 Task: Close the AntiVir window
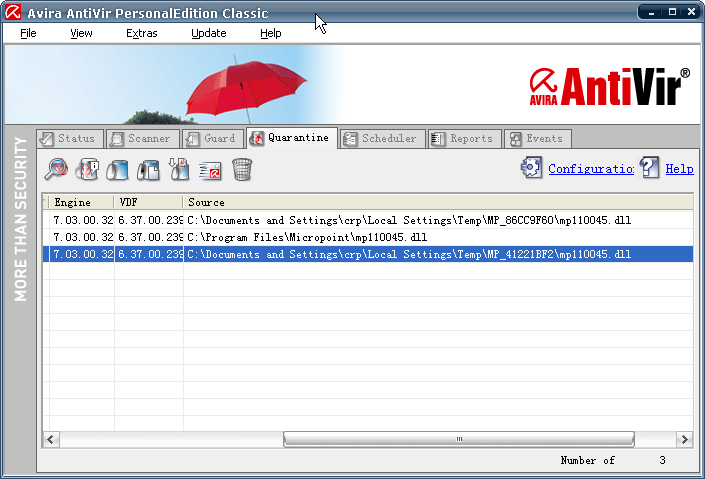(692, 13)
